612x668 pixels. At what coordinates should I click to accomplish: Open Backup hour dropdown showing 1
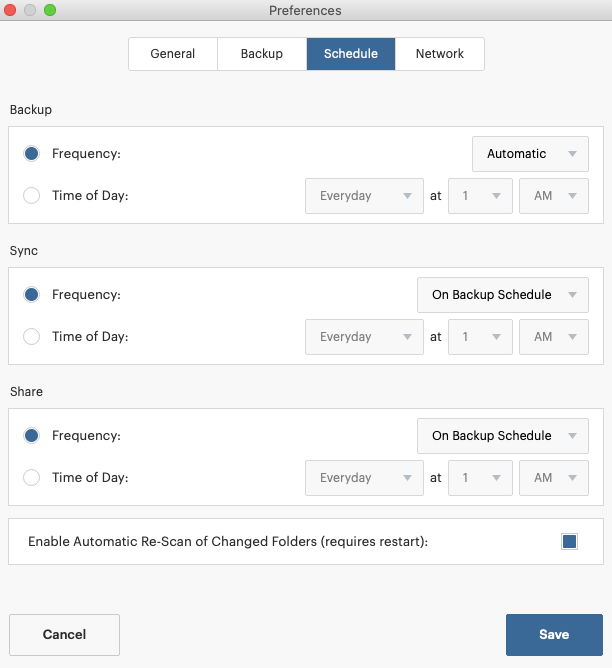click(x=480, y=196)
